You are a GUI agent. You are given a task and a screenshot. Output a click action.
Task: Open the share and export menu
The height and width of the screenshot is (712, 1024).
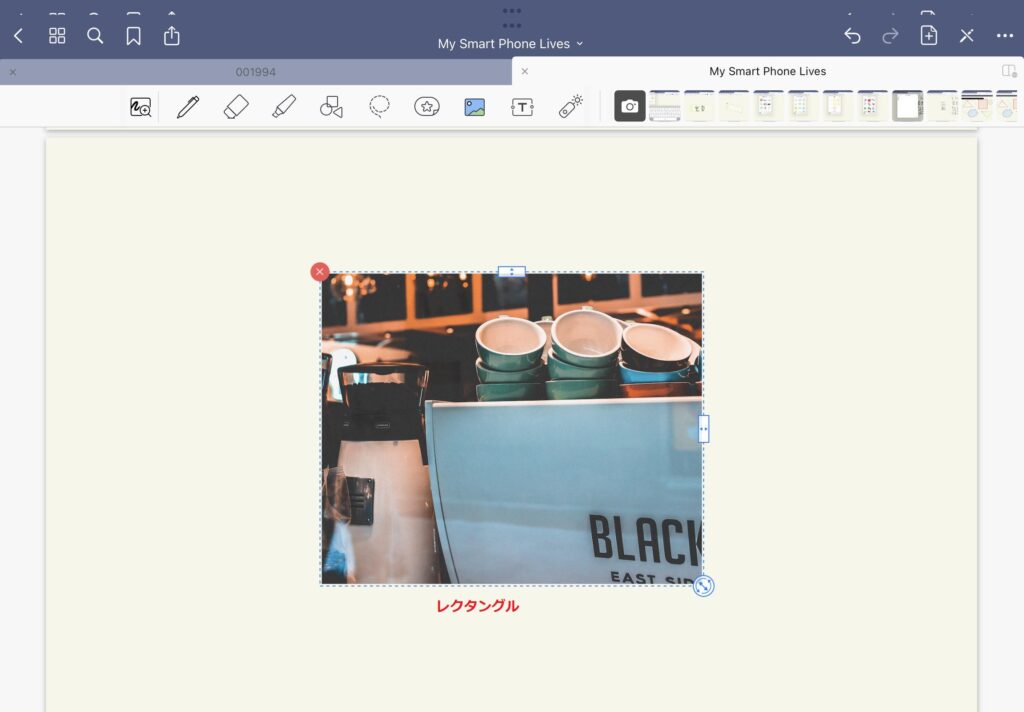point(172,35)
